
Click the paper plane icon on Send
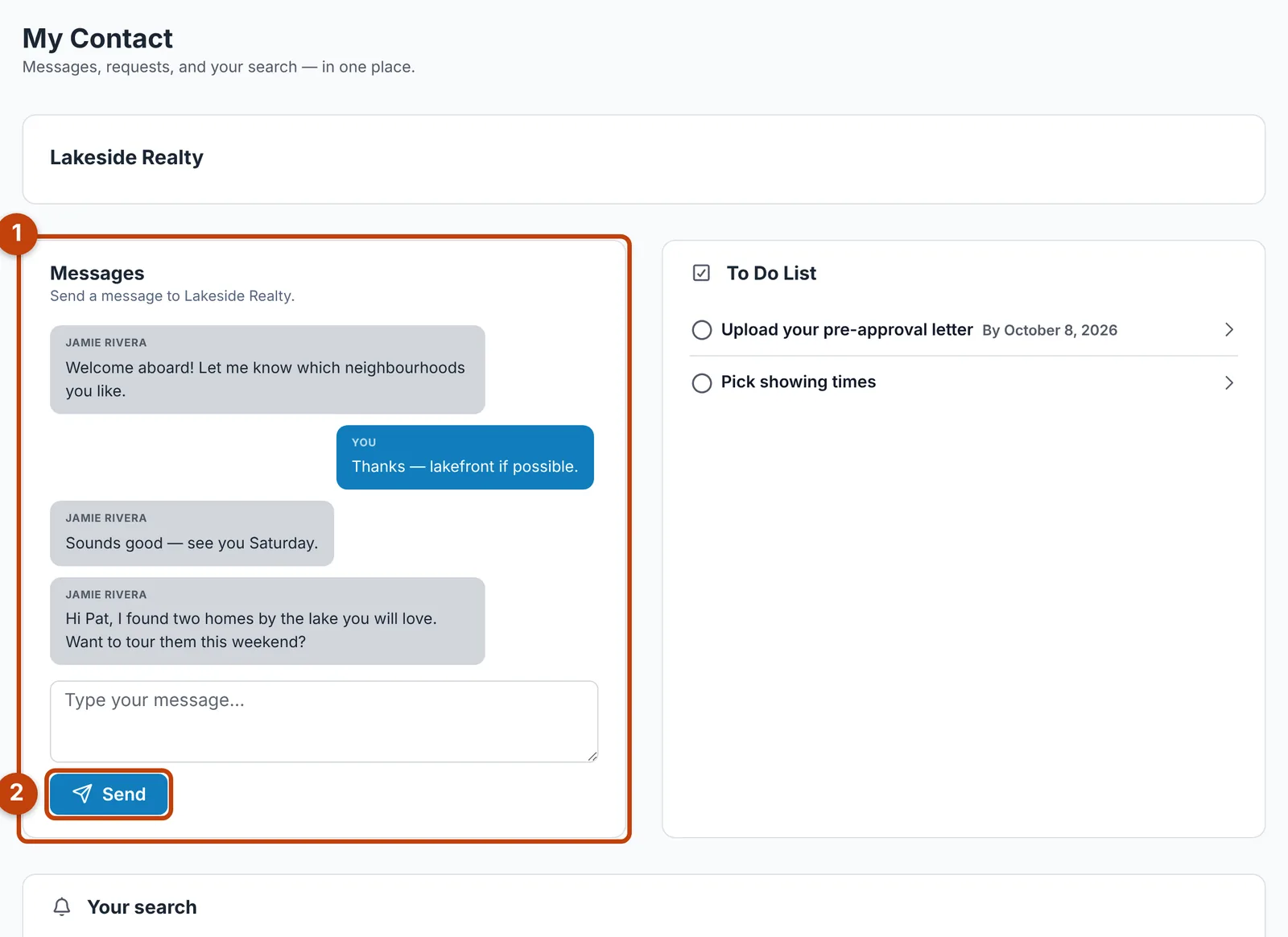[x=82, y=795]
